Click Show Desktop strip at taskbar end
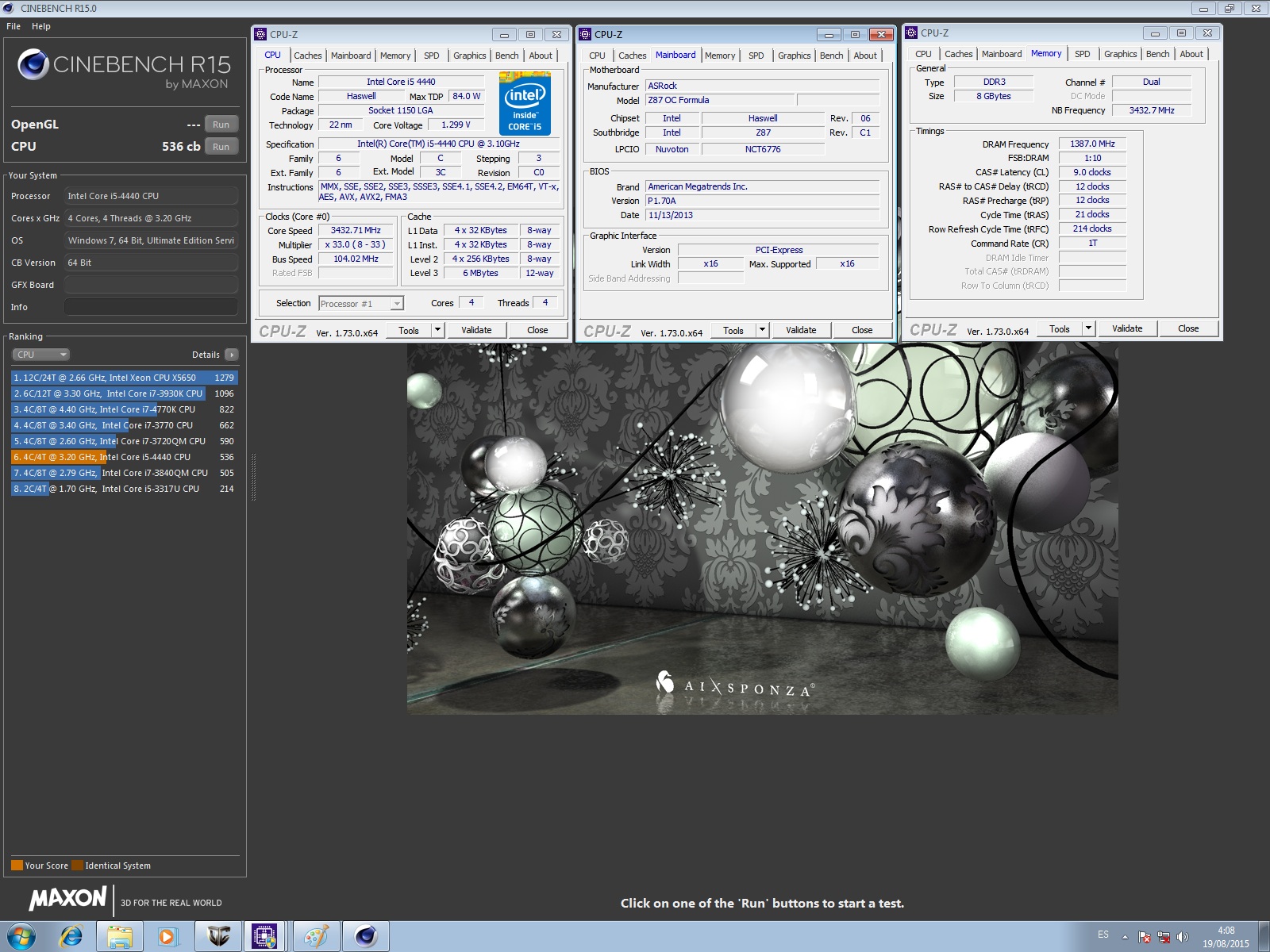Image resolution: width=1270 pixels, height=952 pixels. (1264, 937)
